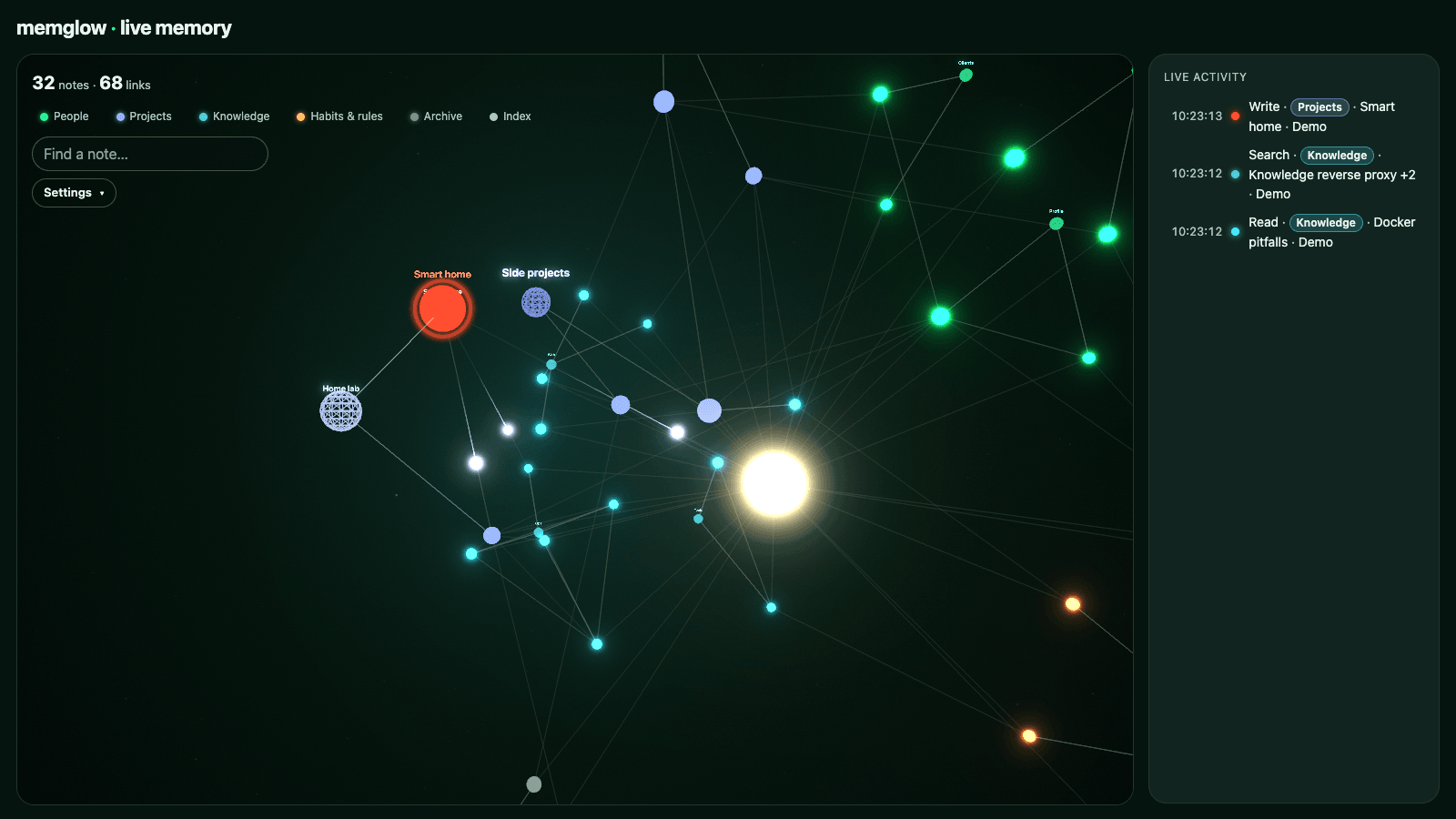Select the red Smart home node
1456x819 pixels.
point(442,309)
